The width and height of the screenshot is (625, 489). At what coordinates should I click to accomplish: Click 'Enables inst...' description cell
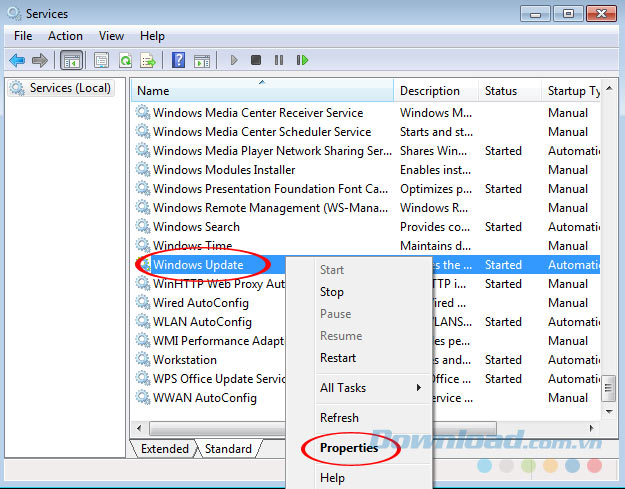(435, 170)
